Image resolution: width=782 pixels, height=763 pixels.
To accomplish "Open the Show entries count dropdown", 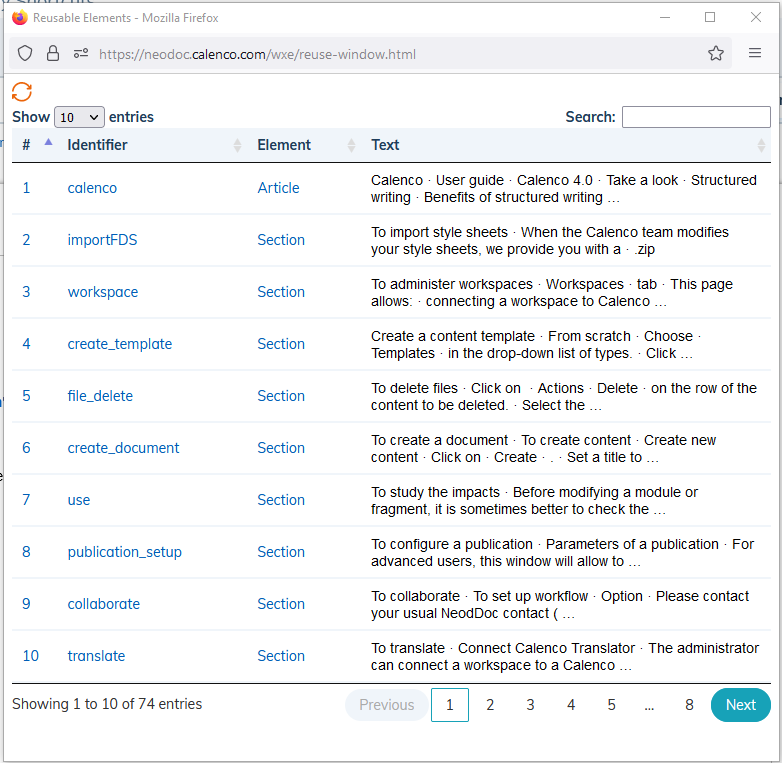I will tap(79, 117).
